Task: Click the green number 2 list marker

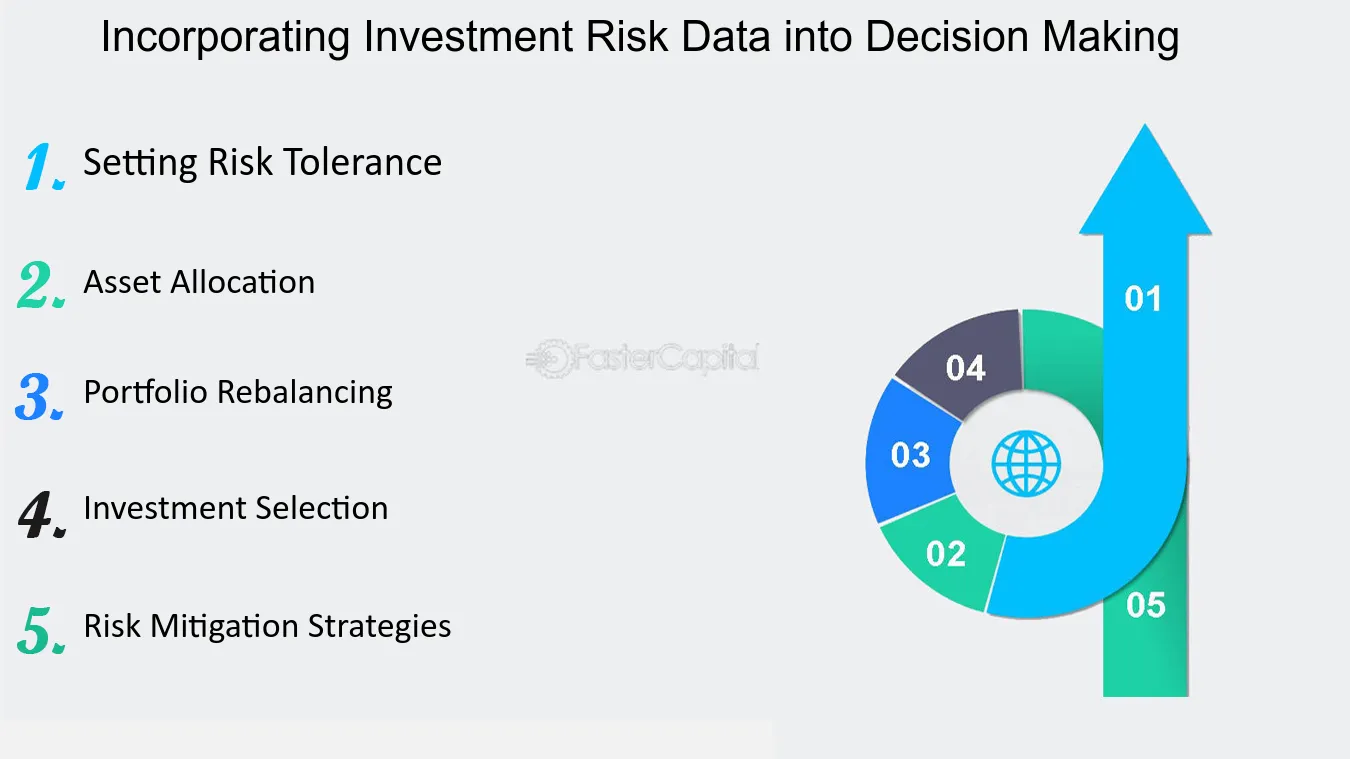Action: pos(41,285)
